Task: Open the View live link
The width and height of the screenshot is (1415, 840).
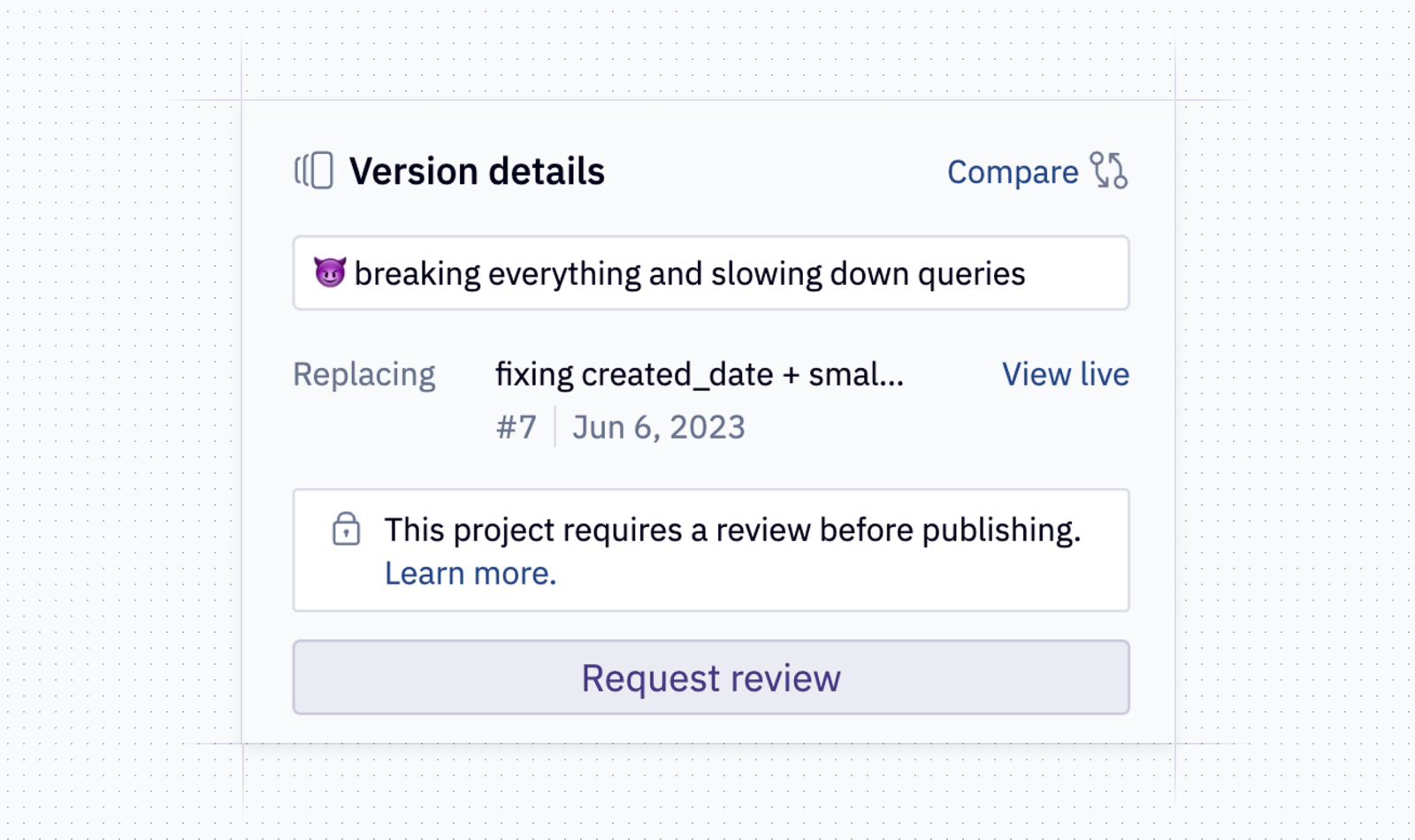Action: (x=1065, y=374)
